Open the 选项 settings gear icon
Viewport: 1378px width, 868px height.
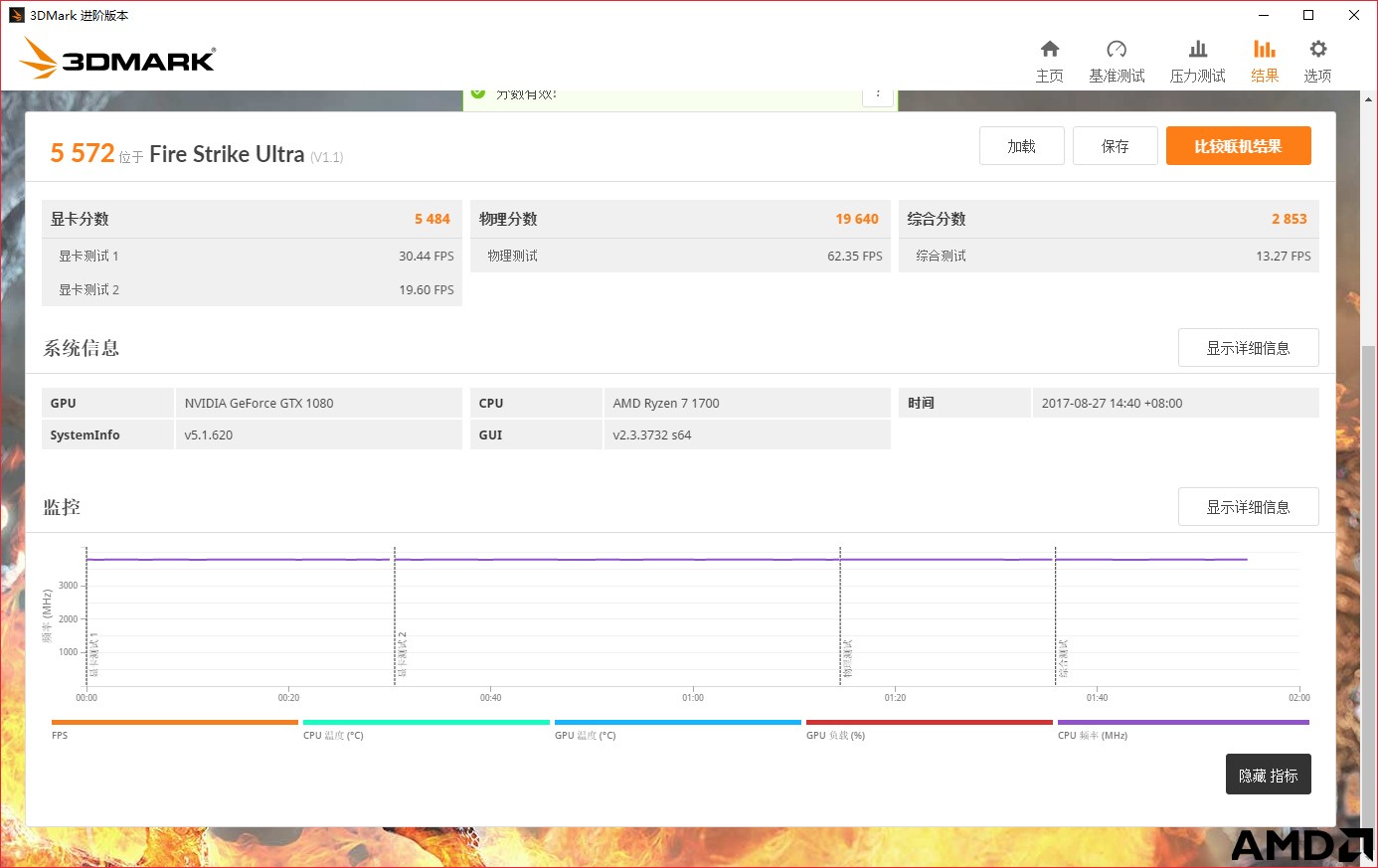[1318, 49]
